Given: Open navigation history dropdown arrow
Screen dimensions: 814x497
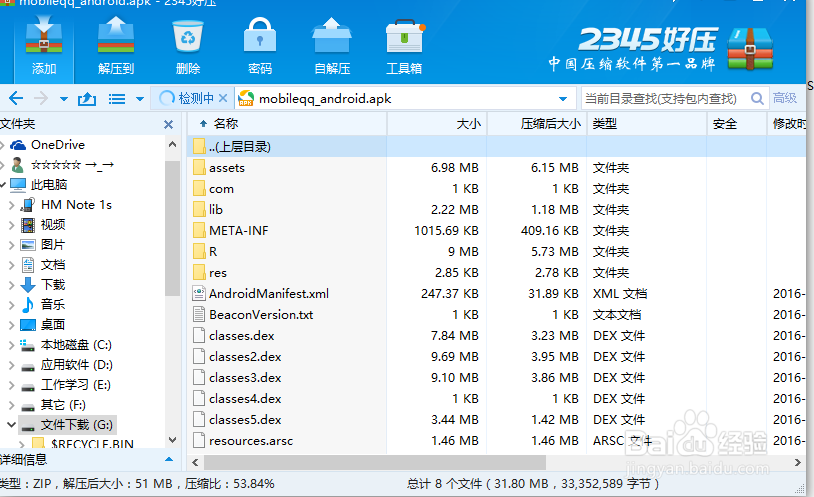Looking at the screenshot, I should click(x=64, y=99).
